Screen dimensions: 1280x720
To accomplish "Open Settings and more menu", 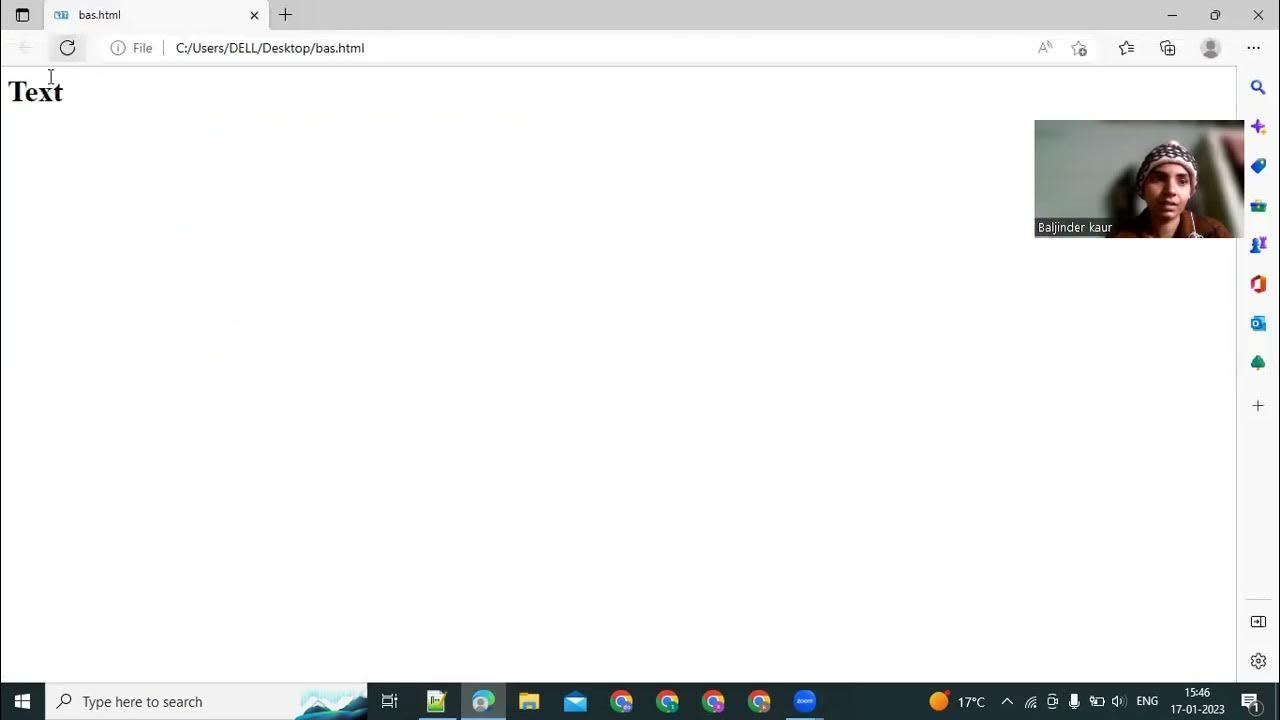I will (1253, 48).
